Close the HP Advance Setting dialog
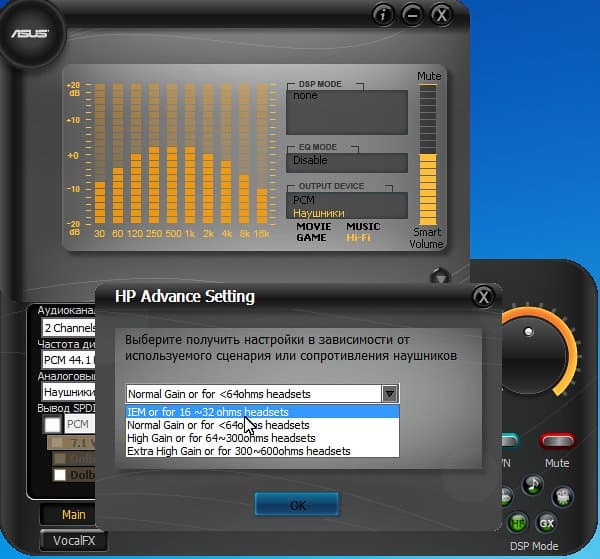Image resolution: width=600 pixels, height=559 pixels. pos(483,297)
